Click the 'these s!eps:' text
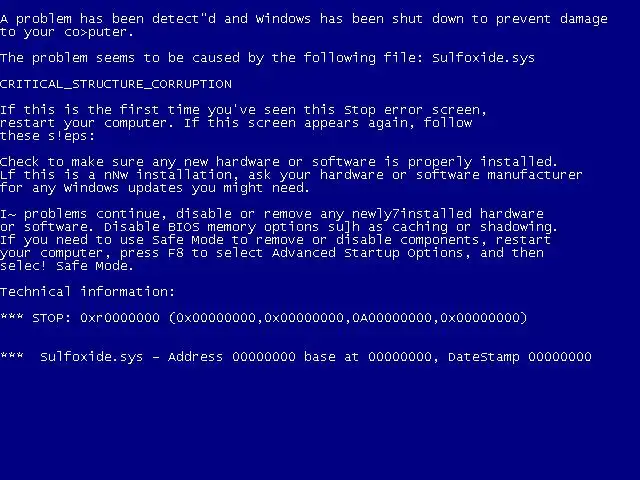Image resolution: width=640 pixels, height=480 pixels. coord(47,136)
